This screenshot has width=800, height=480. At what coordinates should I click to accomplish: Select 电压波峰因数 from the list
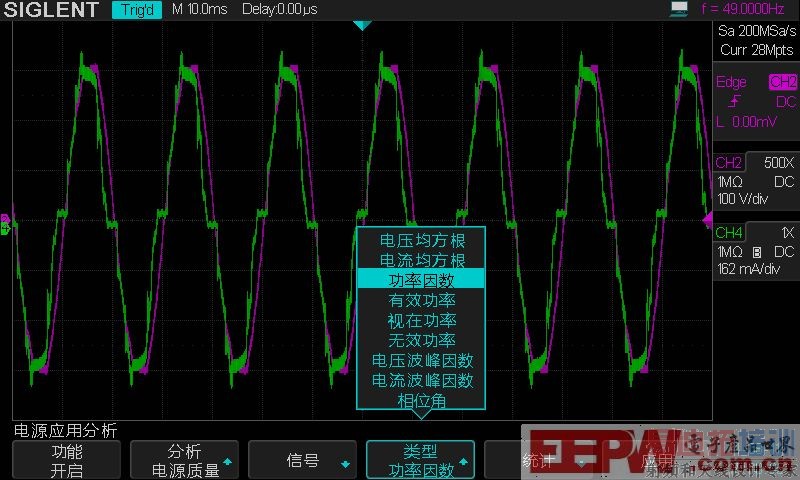tap(421, 361)
